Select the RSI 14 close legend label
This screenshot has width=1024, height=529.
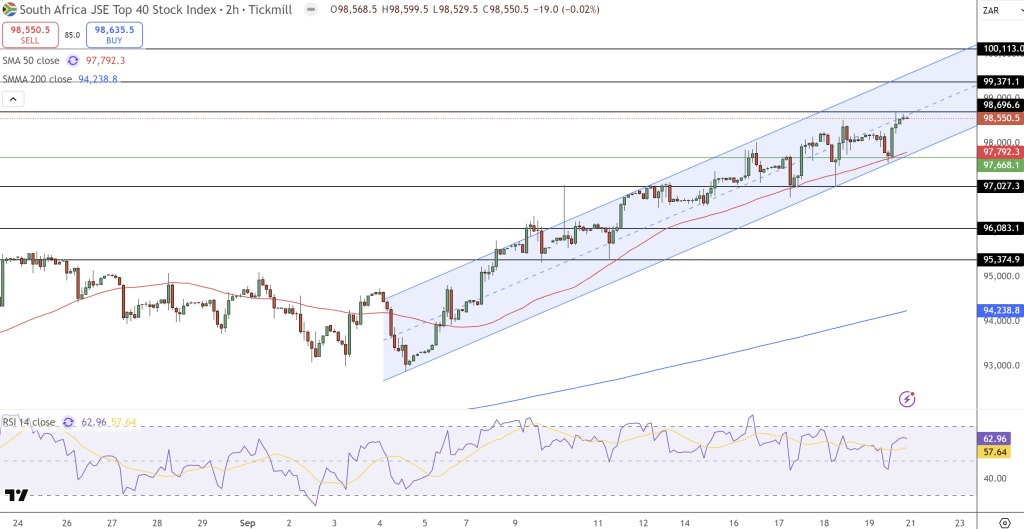click(29, 423)
